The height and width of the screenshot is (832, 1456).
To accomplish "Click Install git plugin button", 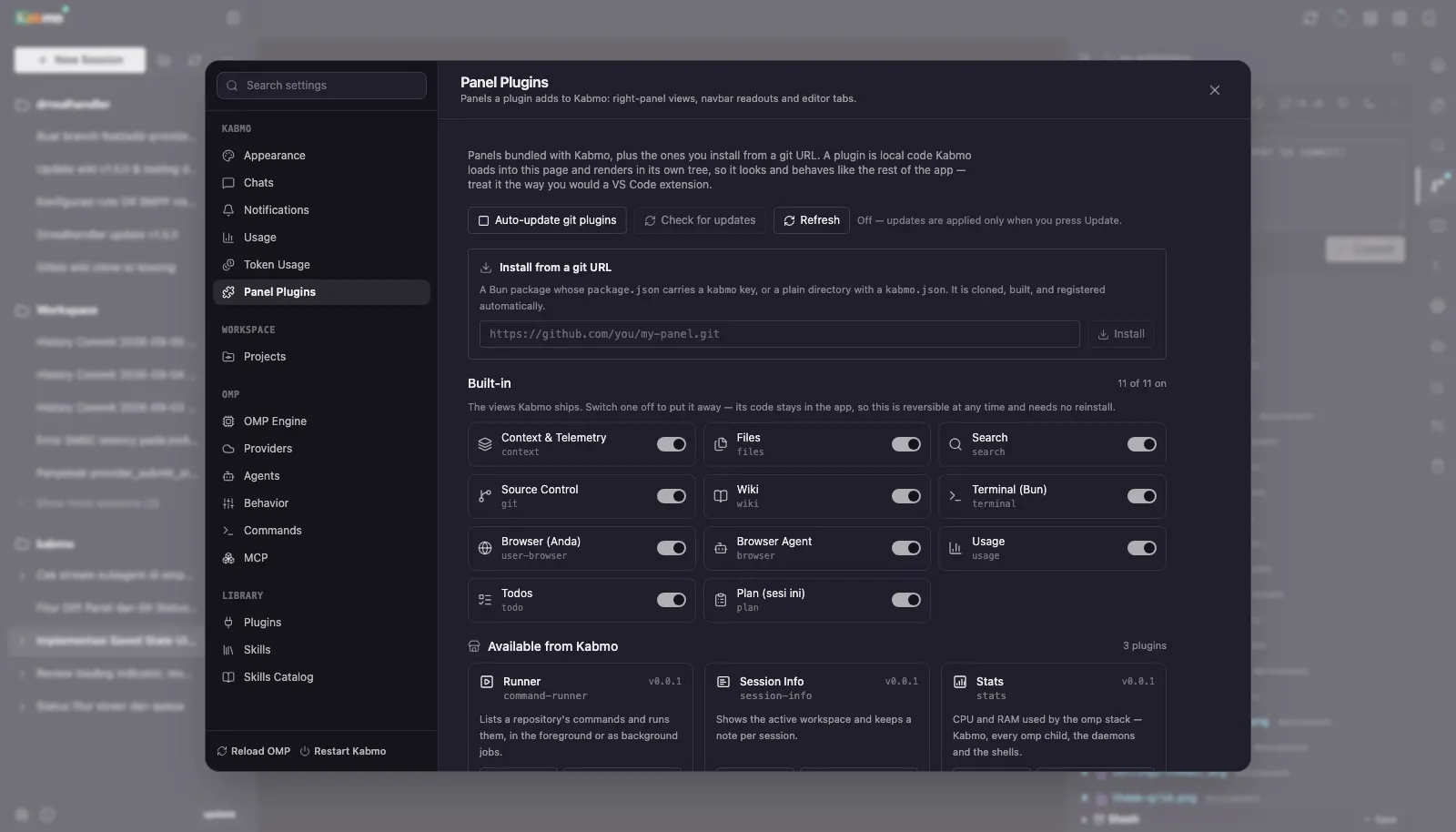I will click(1121, 334).
